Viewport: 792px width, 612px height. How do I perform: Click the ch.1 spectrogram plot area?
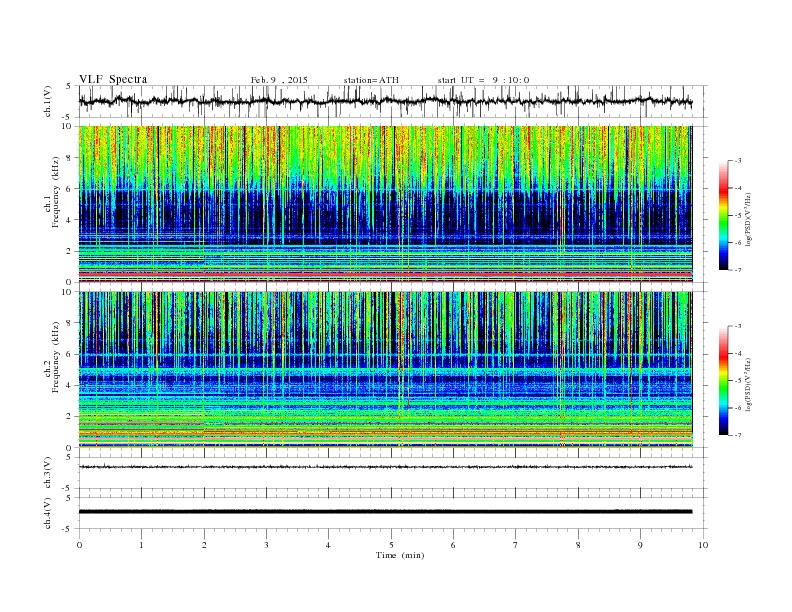click(386, 204)
